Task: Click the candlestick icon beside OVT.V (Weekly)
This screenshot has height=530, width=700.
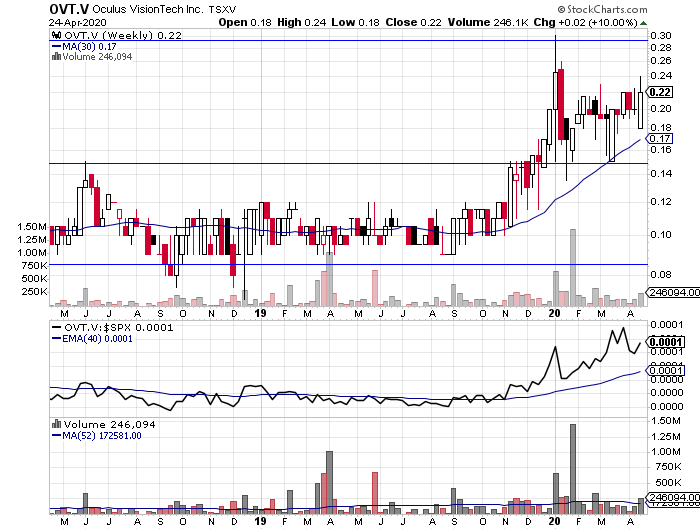Action: coord(56,35)
